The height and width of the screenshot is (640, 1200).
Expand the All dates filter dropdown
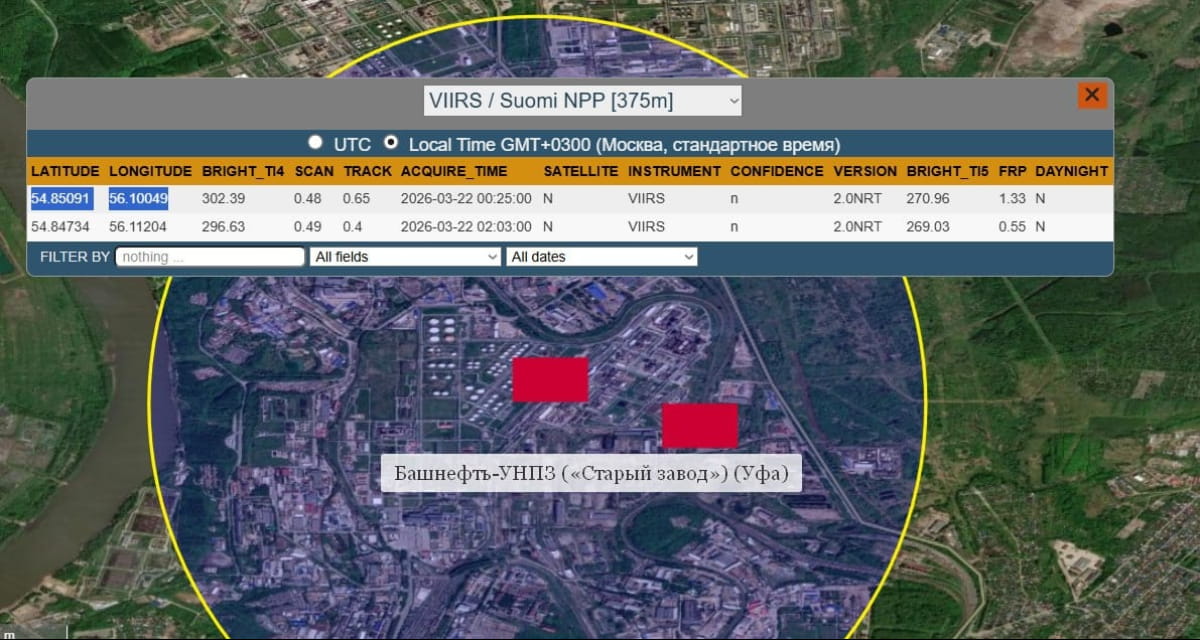coord(602,257)
